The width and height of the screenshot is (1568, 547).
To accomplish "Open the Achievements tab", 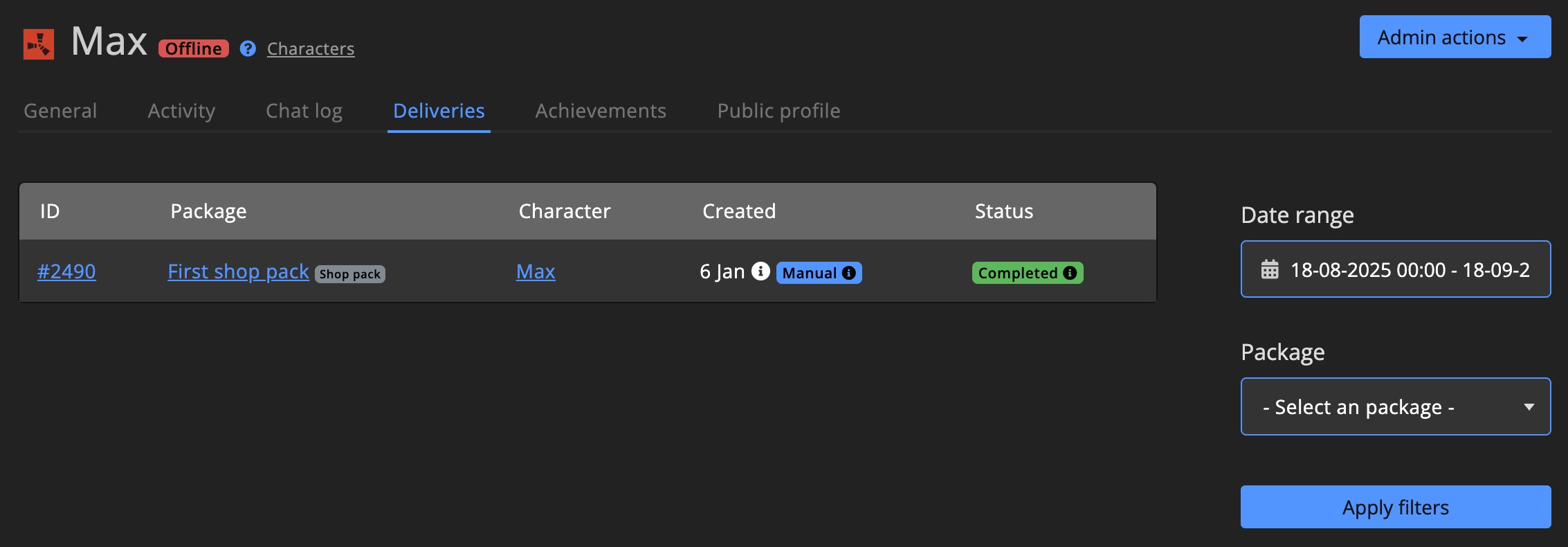I will click(601, 111).
